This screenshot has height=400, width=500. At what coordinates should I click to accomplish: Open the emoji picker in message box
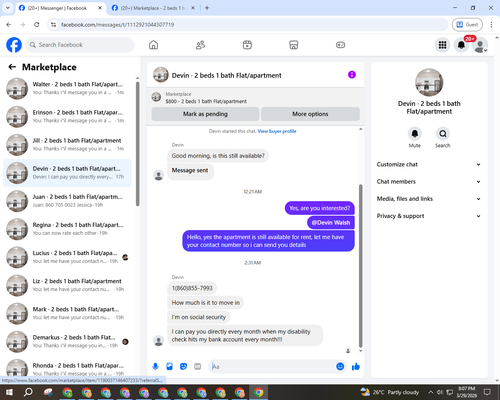(340, 366)
